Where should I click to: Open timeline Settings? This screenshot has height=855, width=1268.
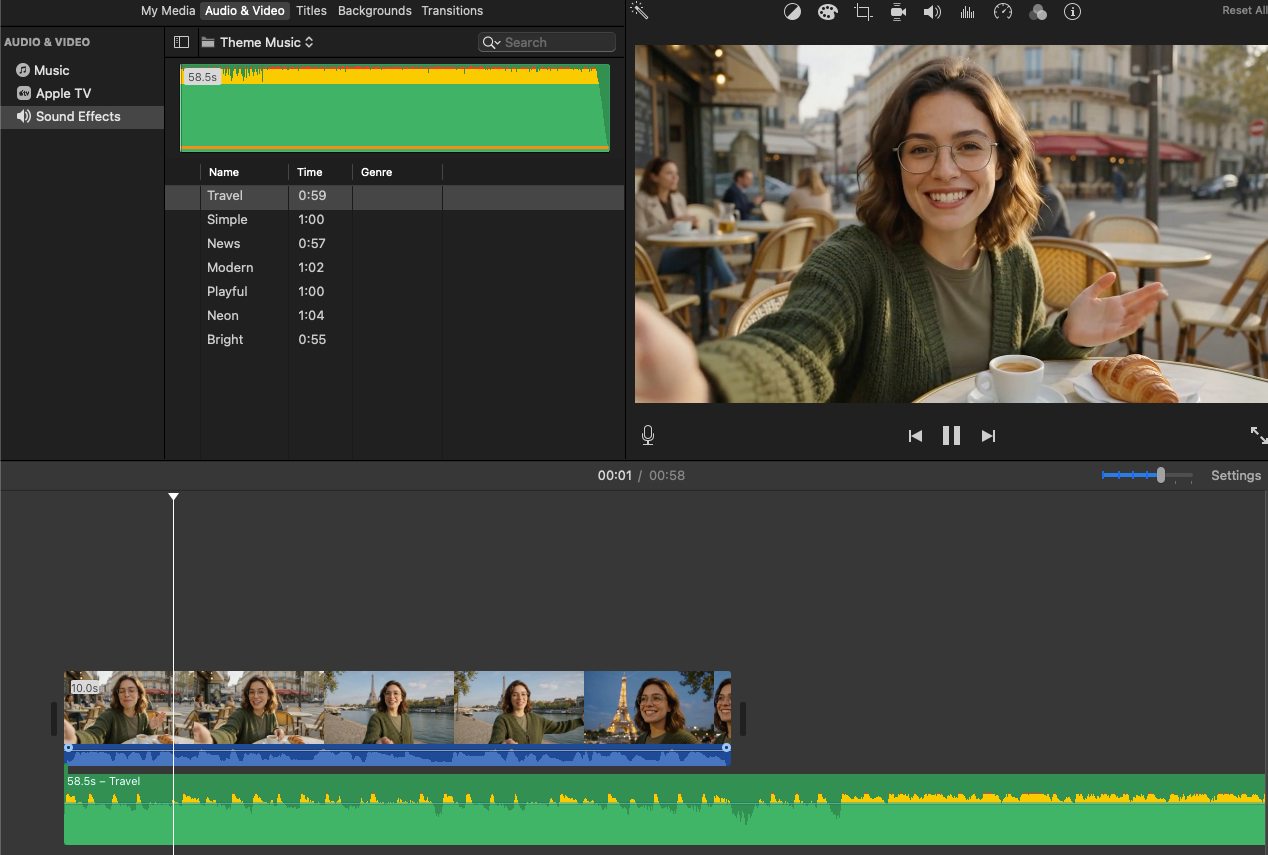coord(1236,475)
